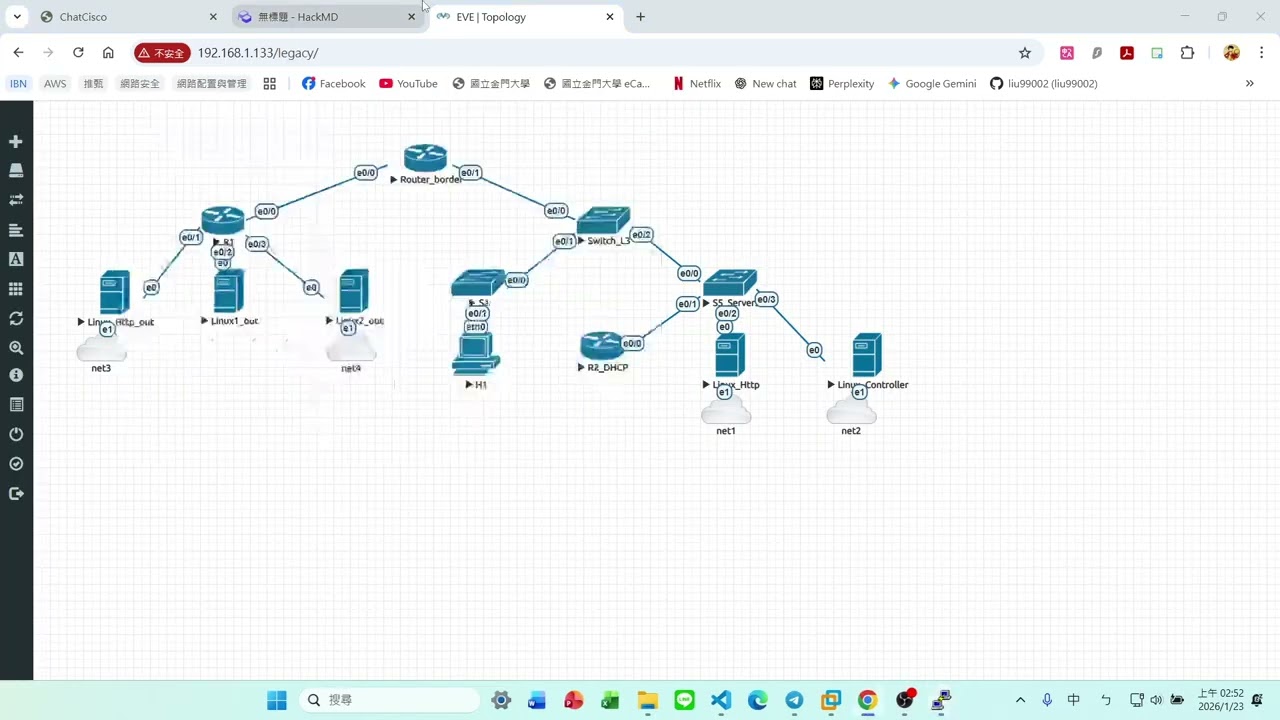The height and width of the screenshot is (720, 1280).
Task: Show hidden system tray icons
Action: point(1020,700)
